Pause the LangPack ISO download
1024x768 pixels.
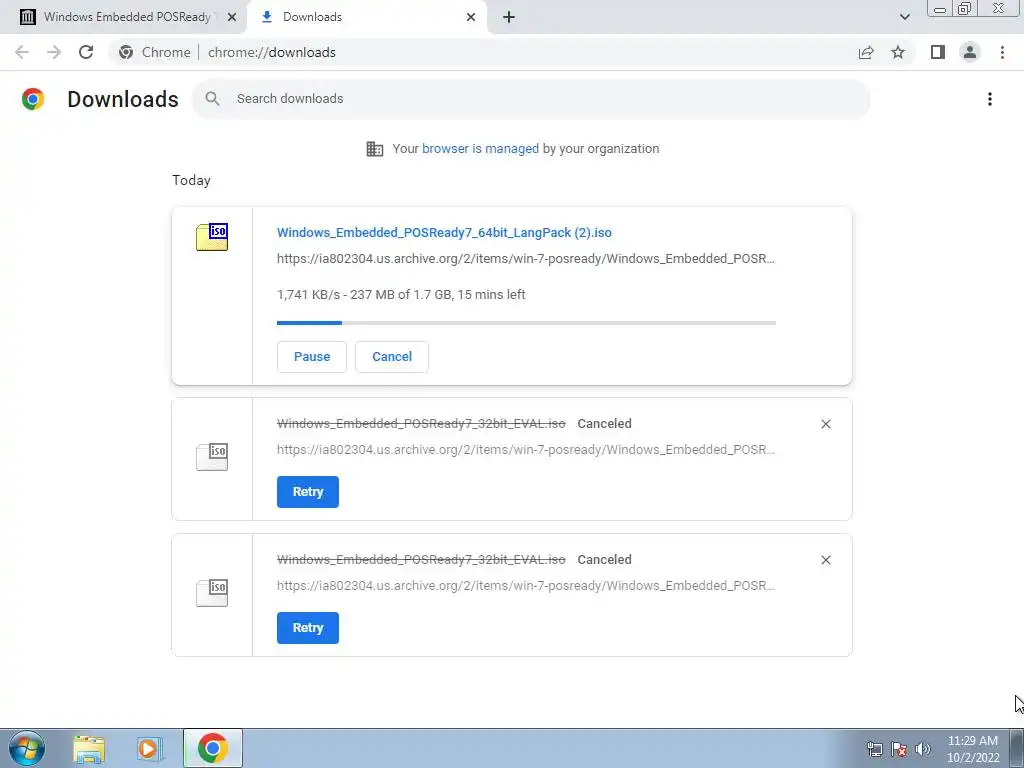tap(312, 357)
